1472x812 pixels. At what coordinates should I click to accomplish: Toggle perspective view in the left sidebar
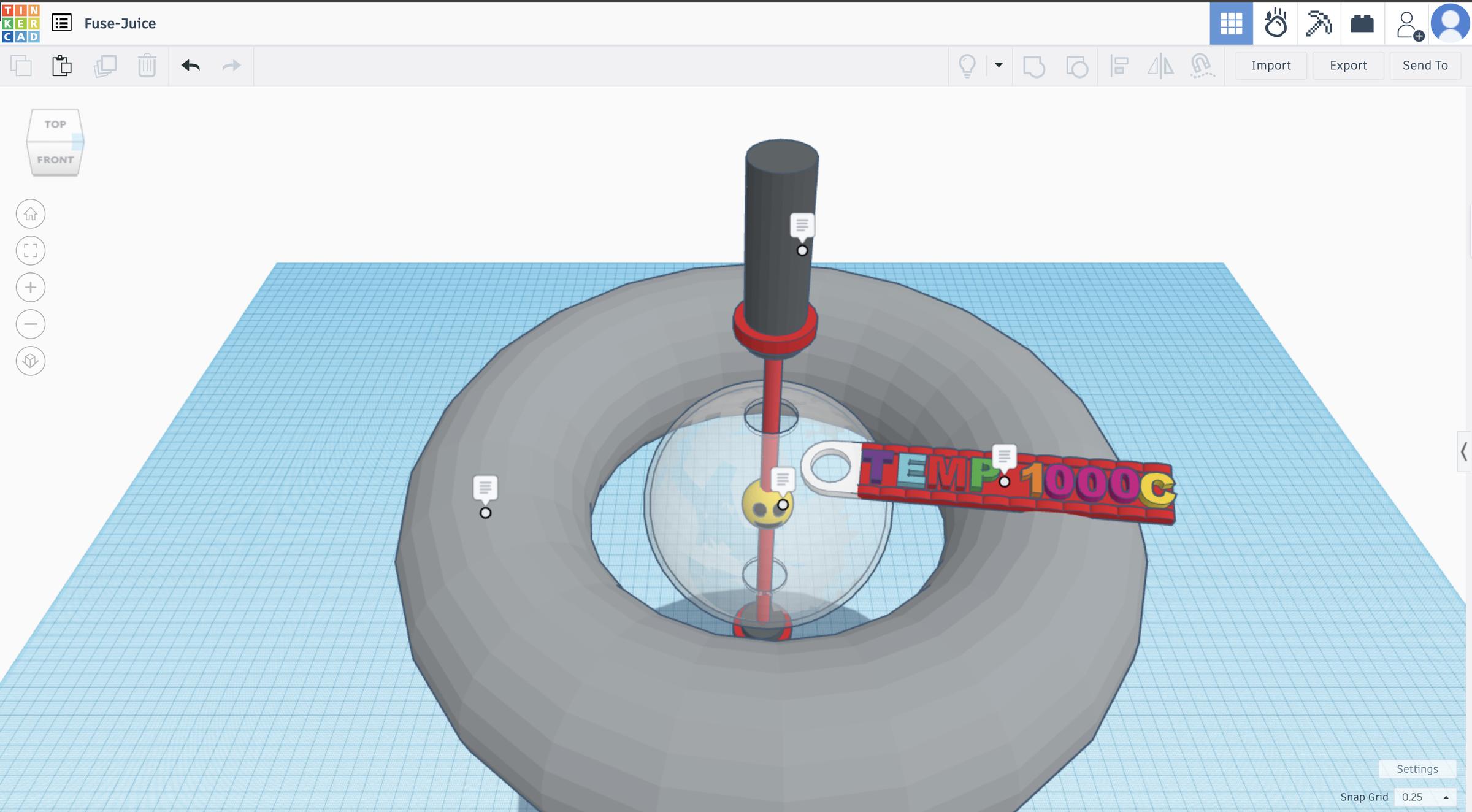[x=30, y=361]
